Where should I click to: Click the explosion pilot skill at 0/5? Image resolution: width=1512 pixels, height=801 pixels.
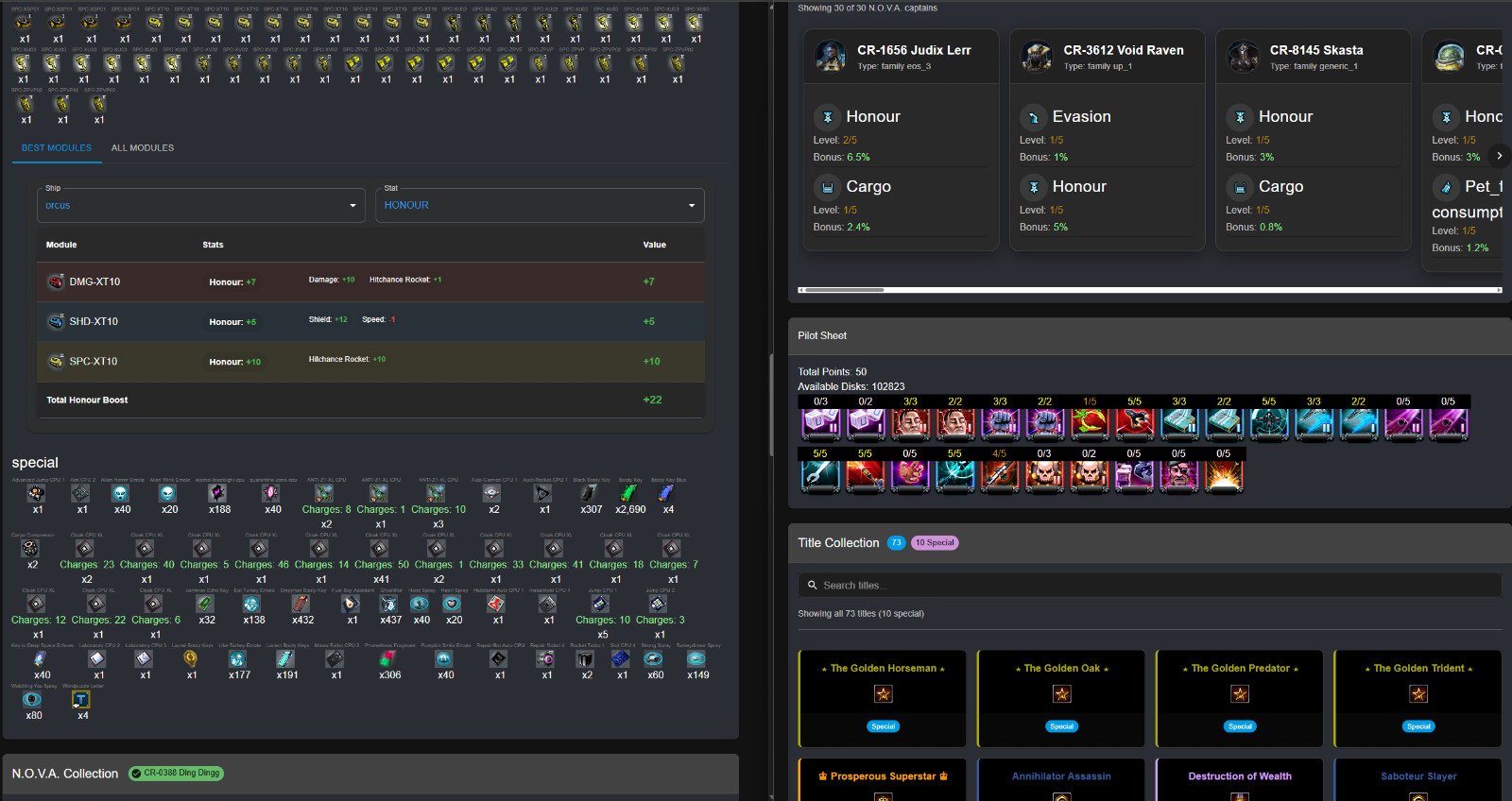[1224, 475]
